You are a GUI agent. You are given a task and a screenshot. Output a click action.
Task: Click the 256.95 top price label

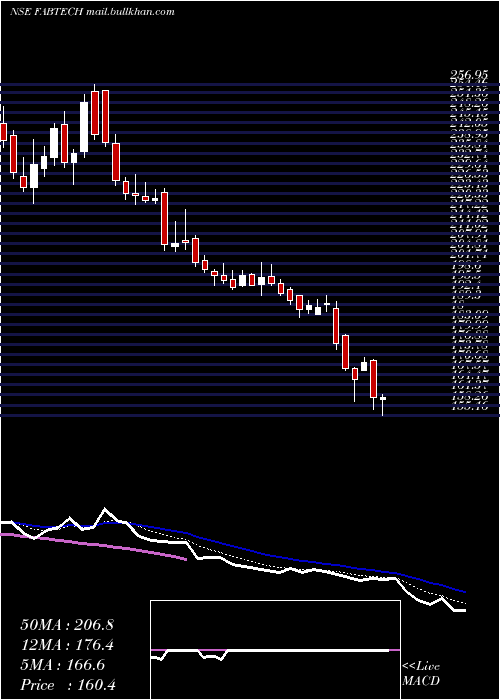[x=468, y=77]
